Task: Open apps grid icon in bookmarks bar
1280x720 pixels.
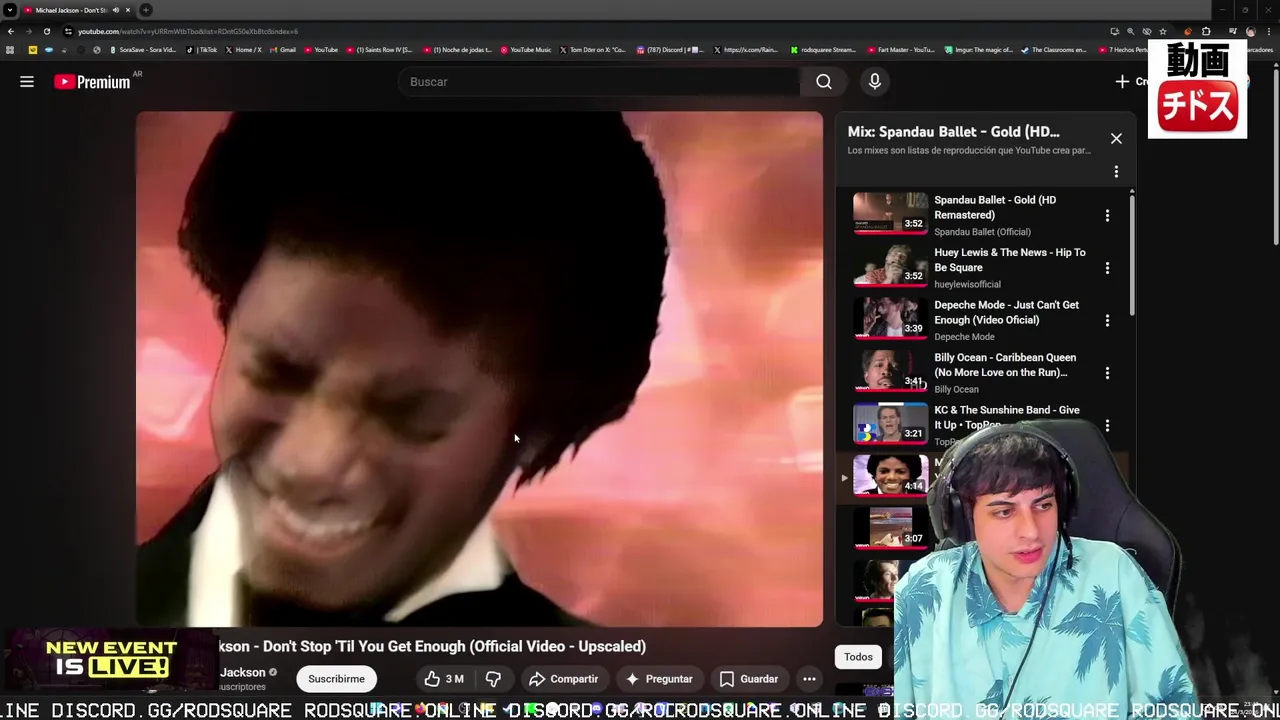Action: [x=10, y=50]
